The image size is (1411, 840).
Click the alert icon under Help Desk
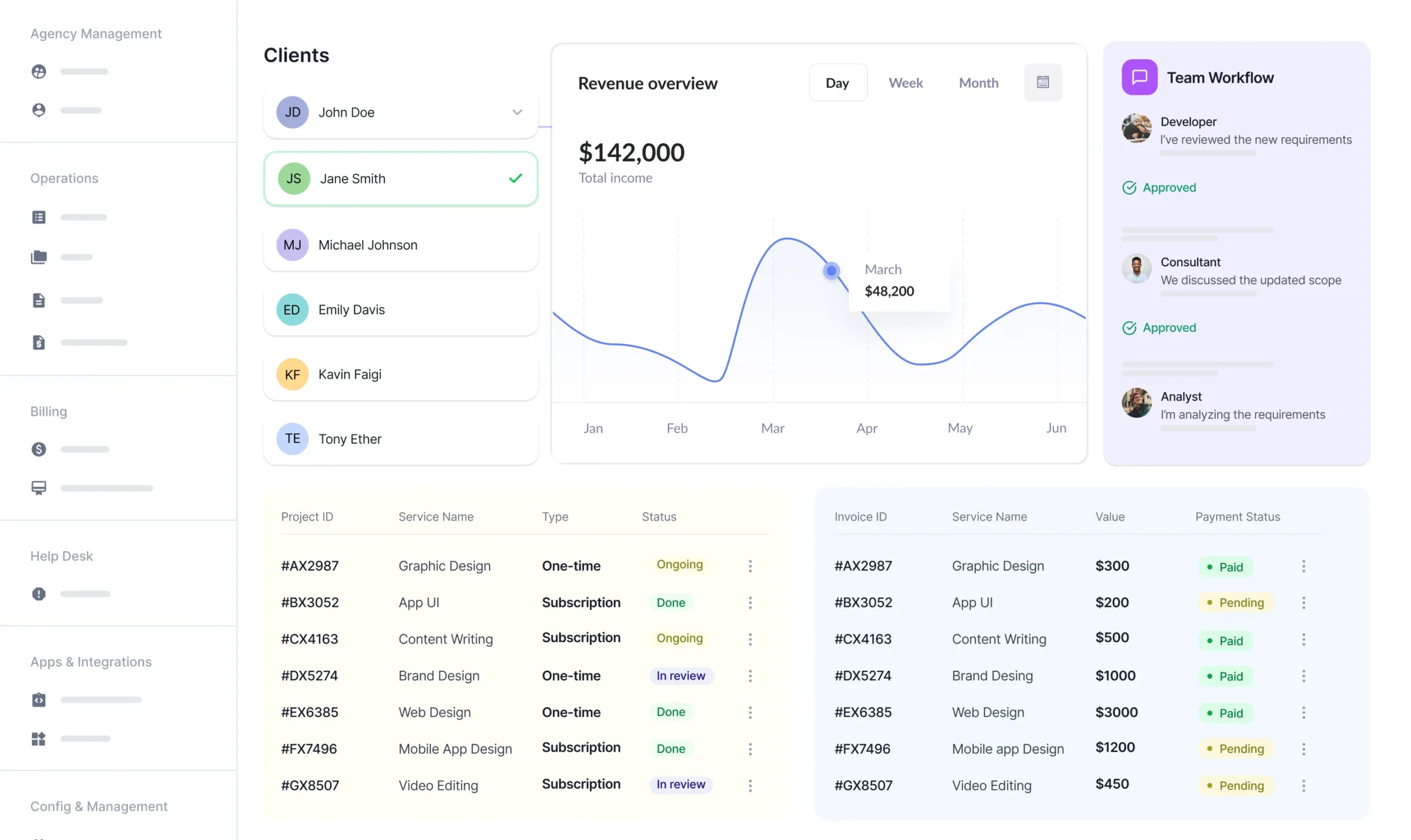(x=39, y=594)
